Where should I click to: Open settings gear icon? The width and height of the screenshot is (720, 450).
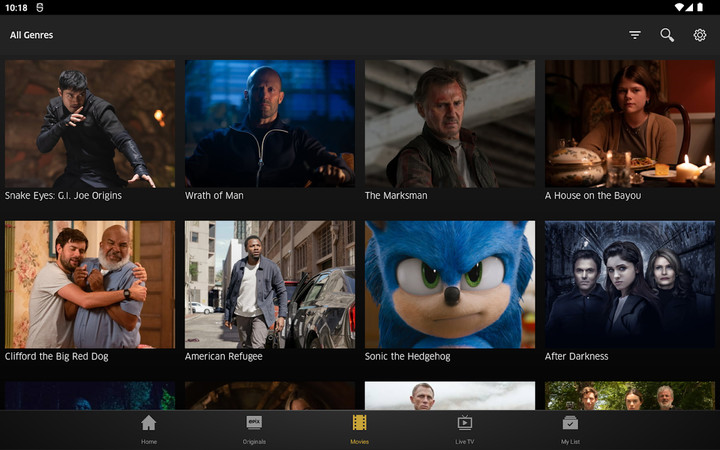click(x=699, y=35)
